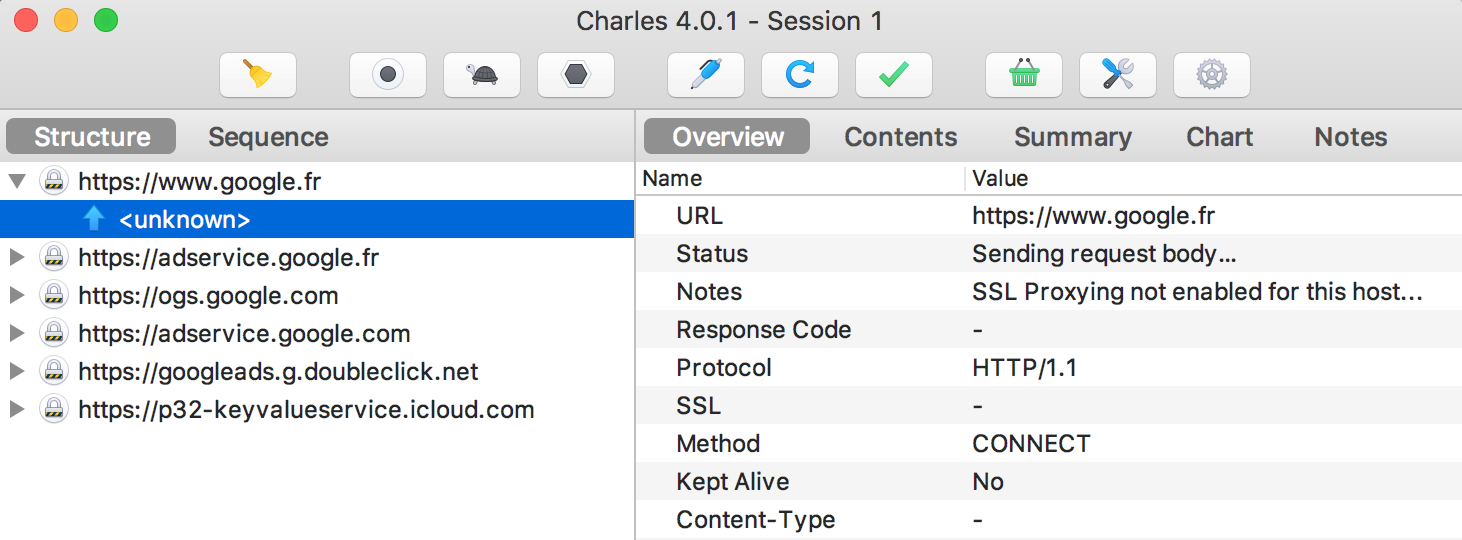Open the Summary tab
The image size is (1462, 540).
tap(1073, 137)
